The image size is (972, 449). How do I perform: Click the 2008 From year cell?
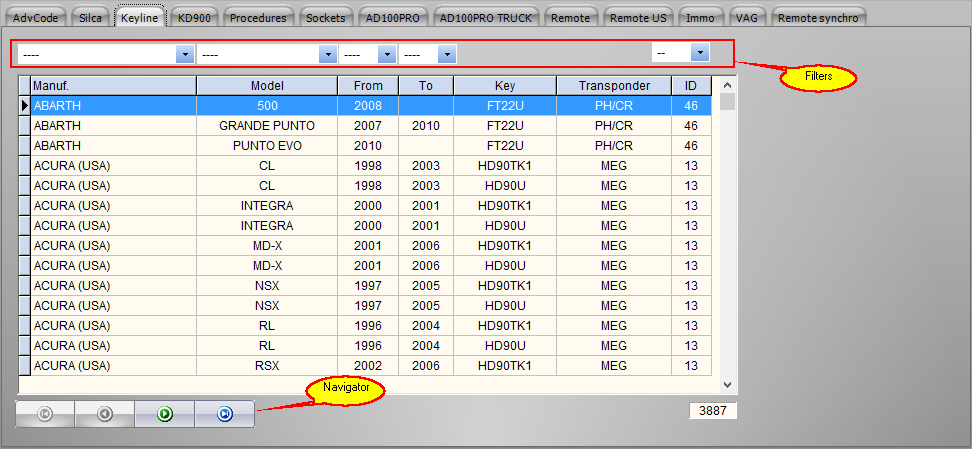(x=368, y=106)
